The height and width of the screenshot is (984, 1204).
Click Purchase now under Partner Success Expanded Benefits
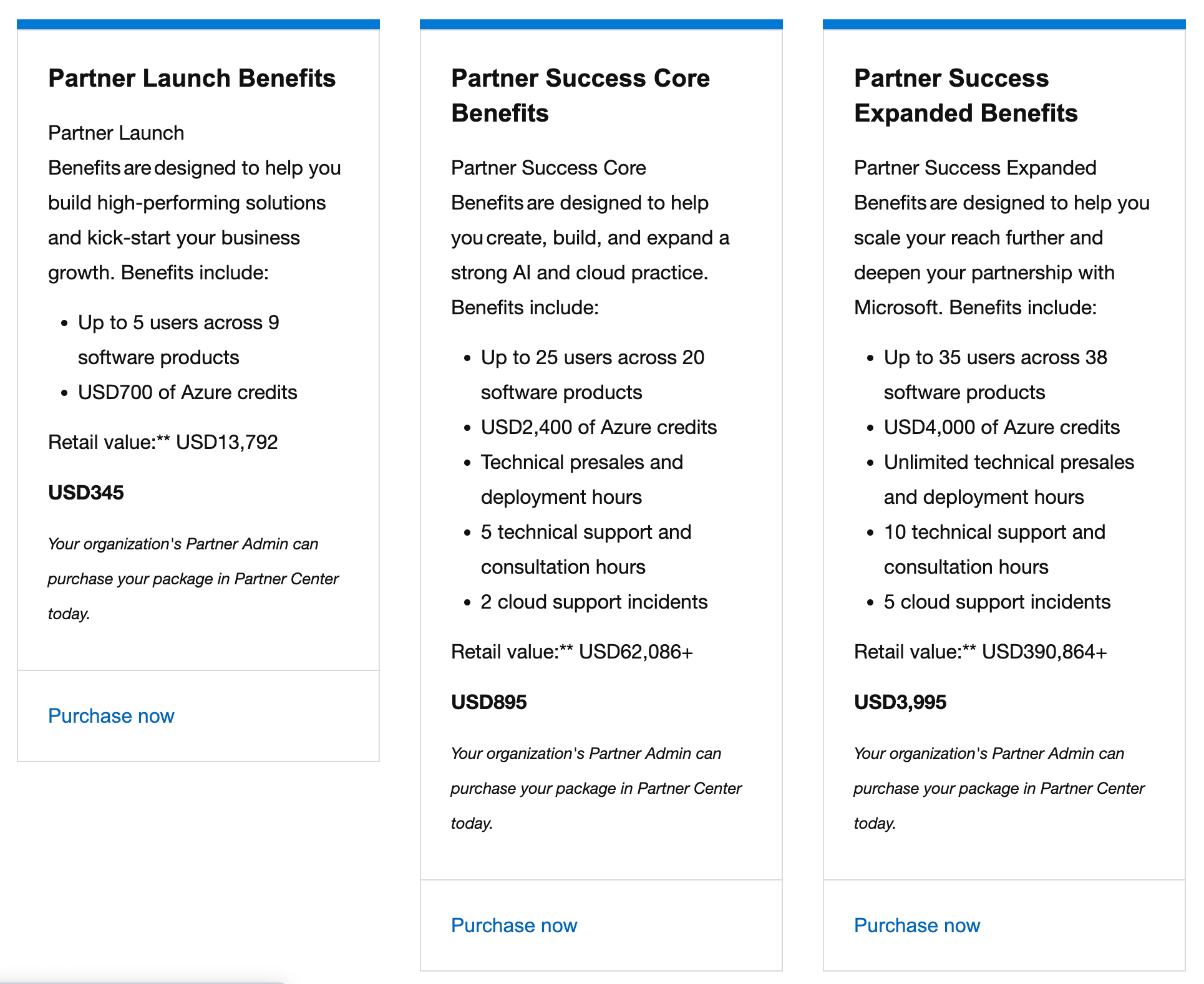(x=916, y=925)
